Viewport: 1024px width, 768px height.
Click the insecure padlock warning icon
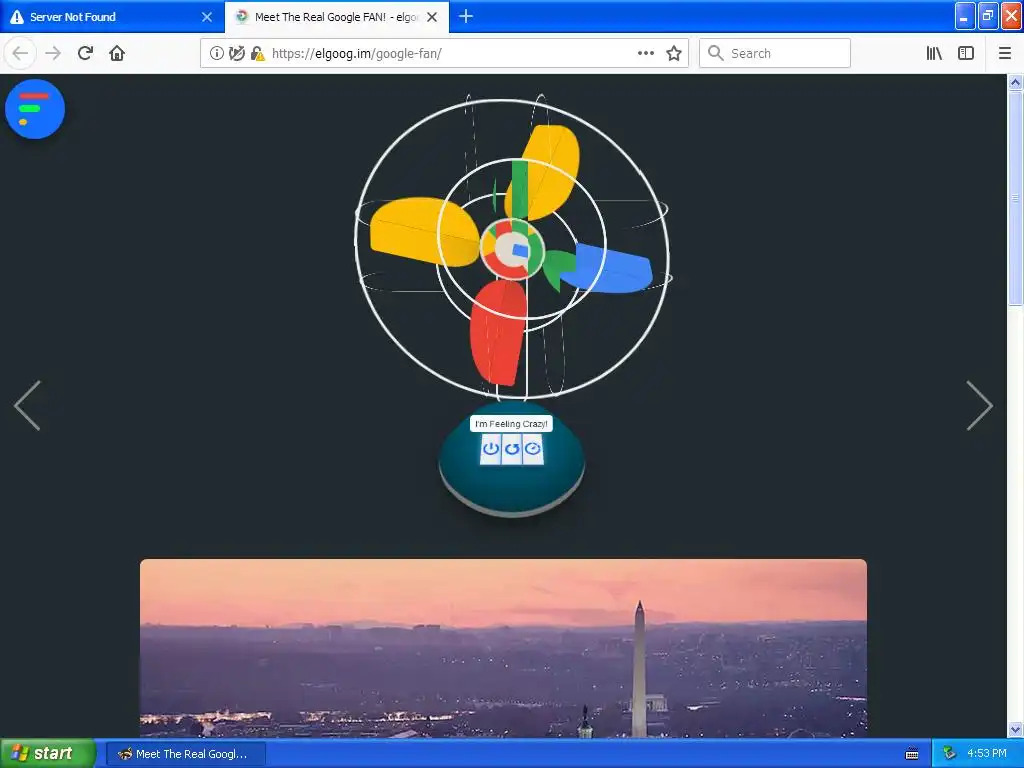(258, 54)
